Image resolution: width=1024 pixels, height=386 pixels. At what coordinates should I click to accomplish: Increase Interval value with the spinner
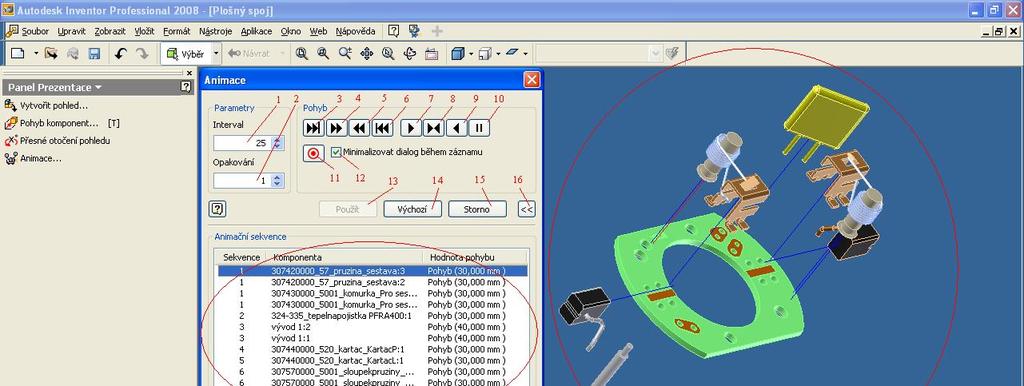point(278,139)
